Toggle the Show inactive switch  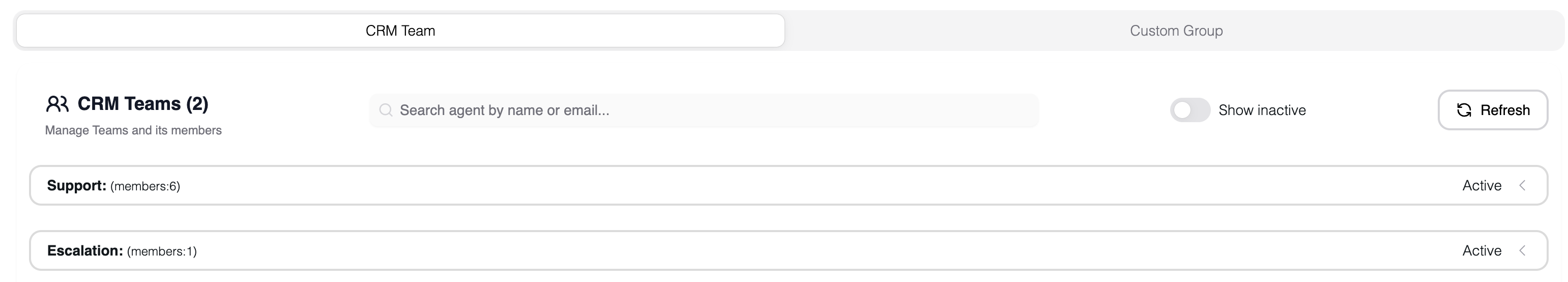tap(1189, 110)
